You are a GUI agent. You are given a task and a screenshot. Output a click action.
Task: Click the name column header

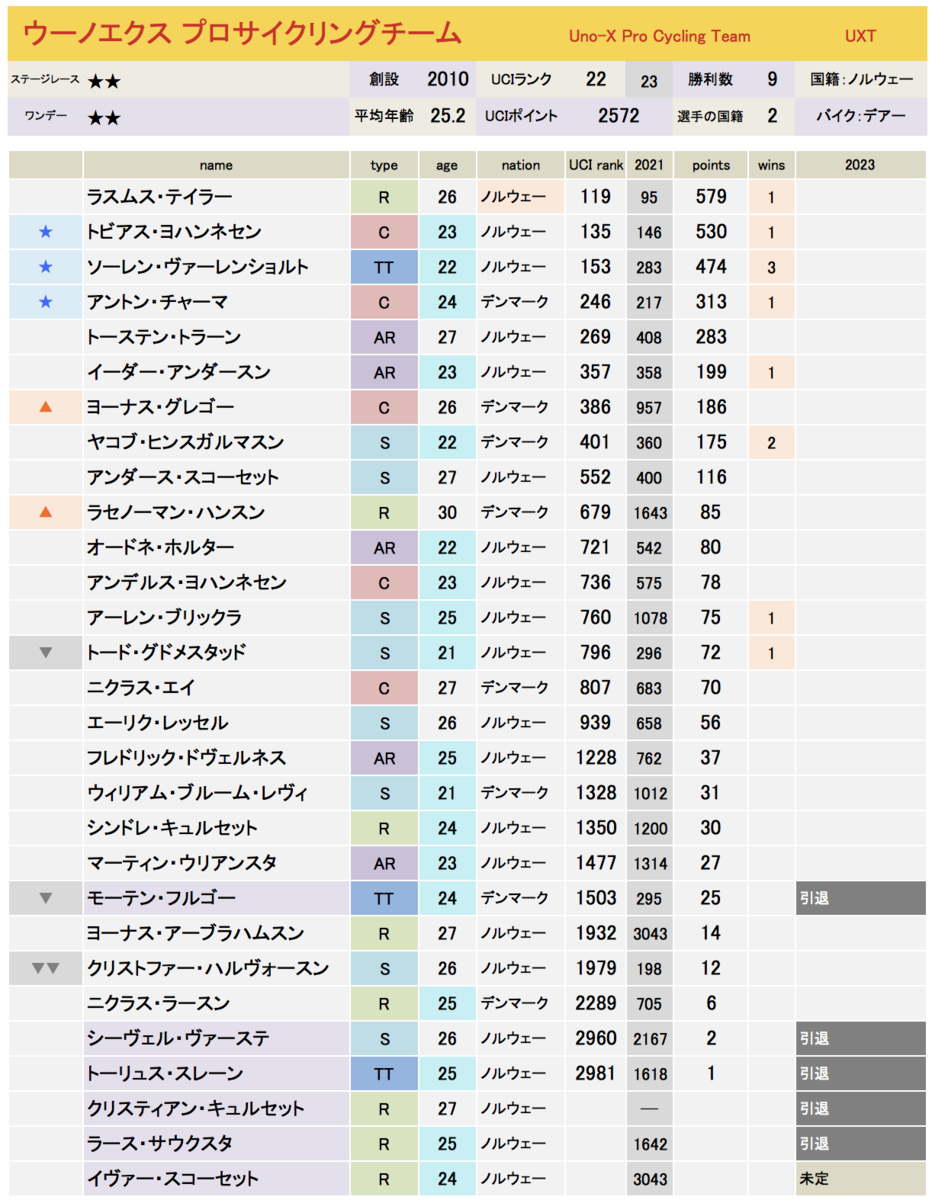216,165
